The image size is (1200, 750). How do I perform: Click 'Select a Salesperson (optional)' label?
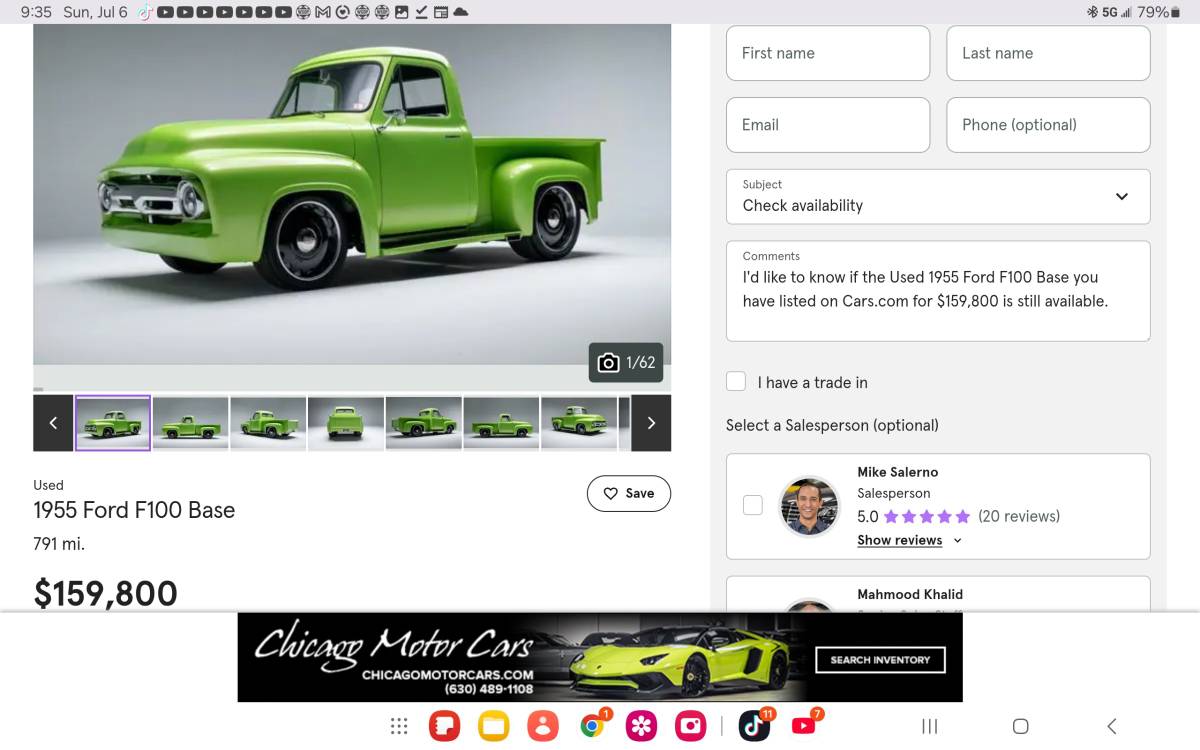[x=832, y=425]
